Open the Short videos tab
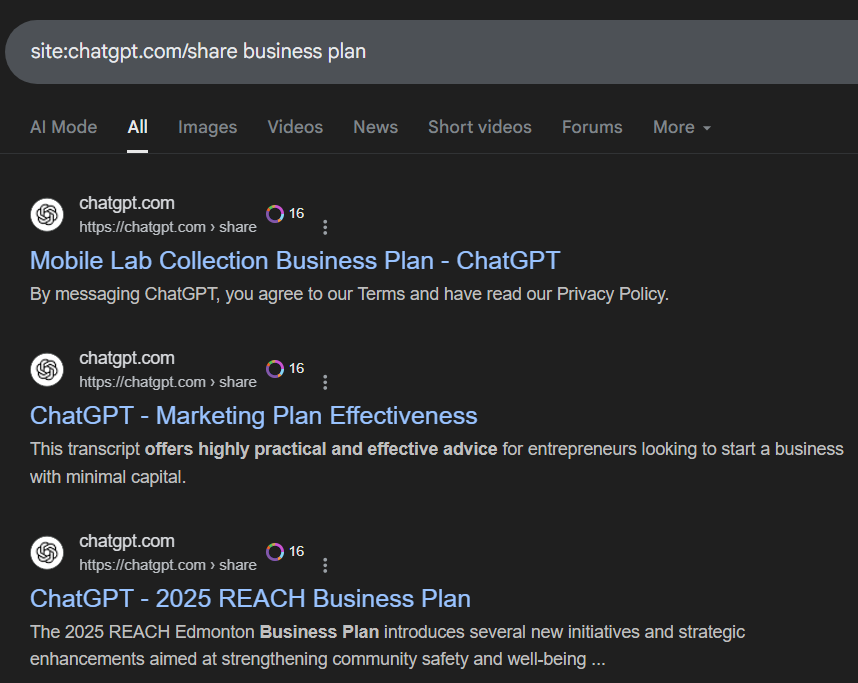This screenshot has width=858, height=683. point(479,127)
